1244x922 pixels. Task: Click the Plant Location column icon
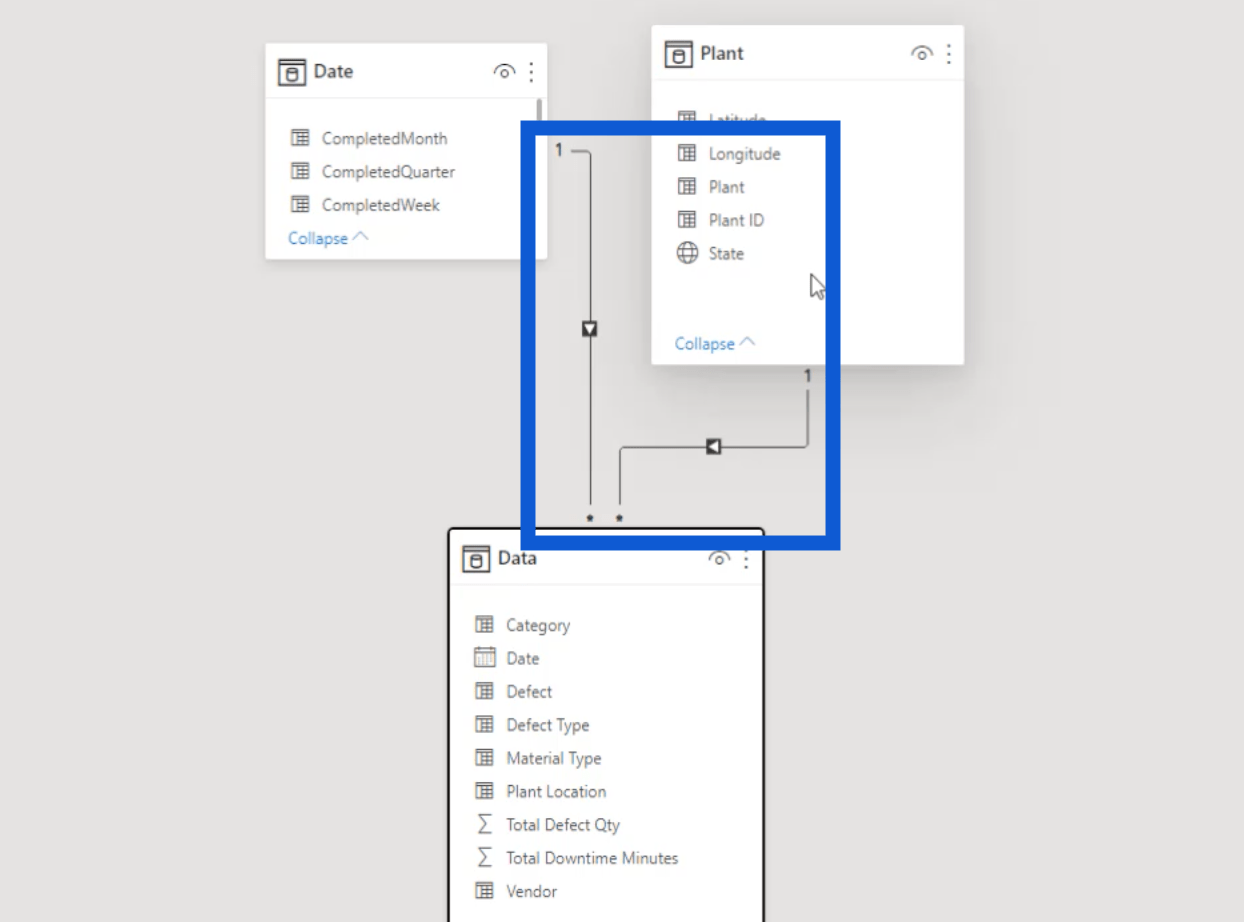pyautogui.click(x=484, y=790)
